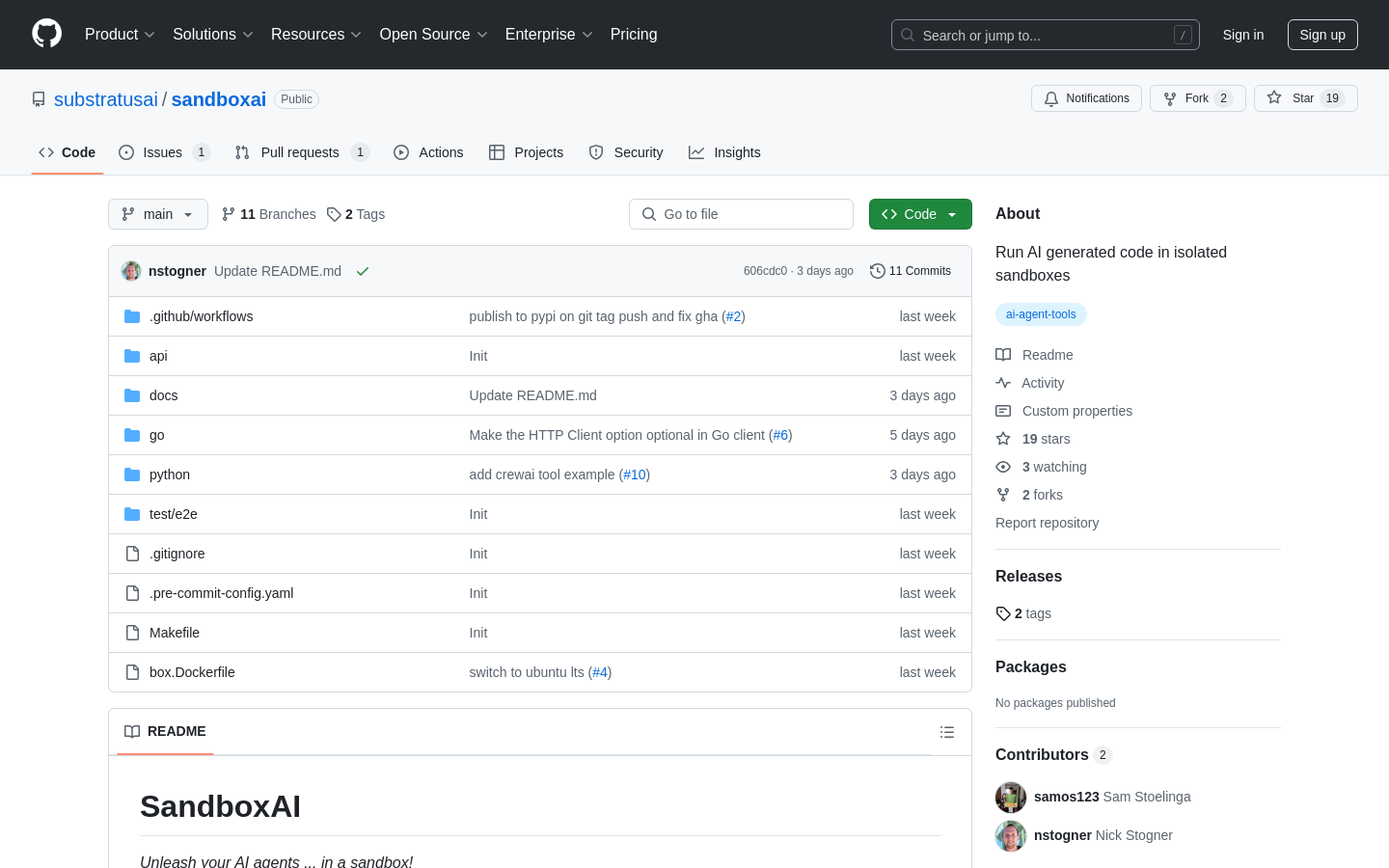Switch to the Issues tab

click(164, 152)
